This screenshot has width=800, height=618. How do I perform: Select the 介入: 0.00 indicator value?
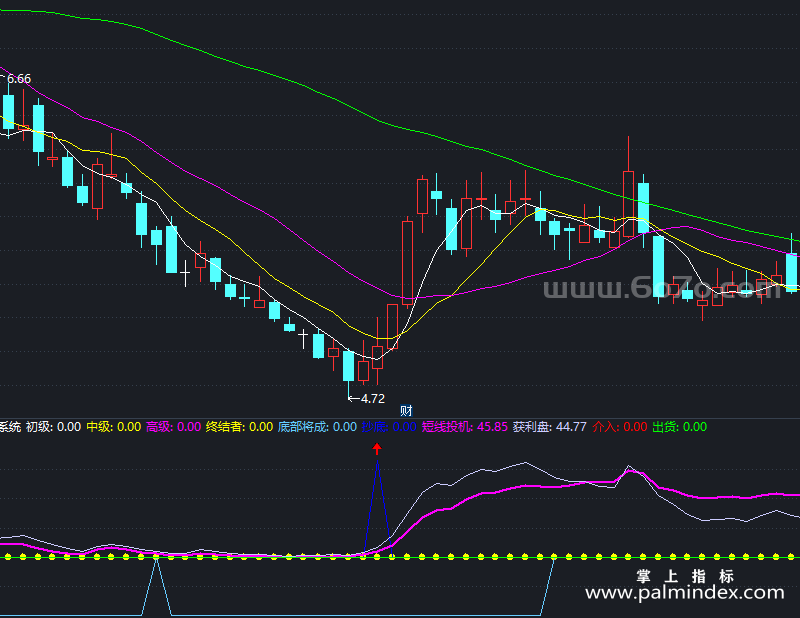pyautogui.click(x=620, y=427)
